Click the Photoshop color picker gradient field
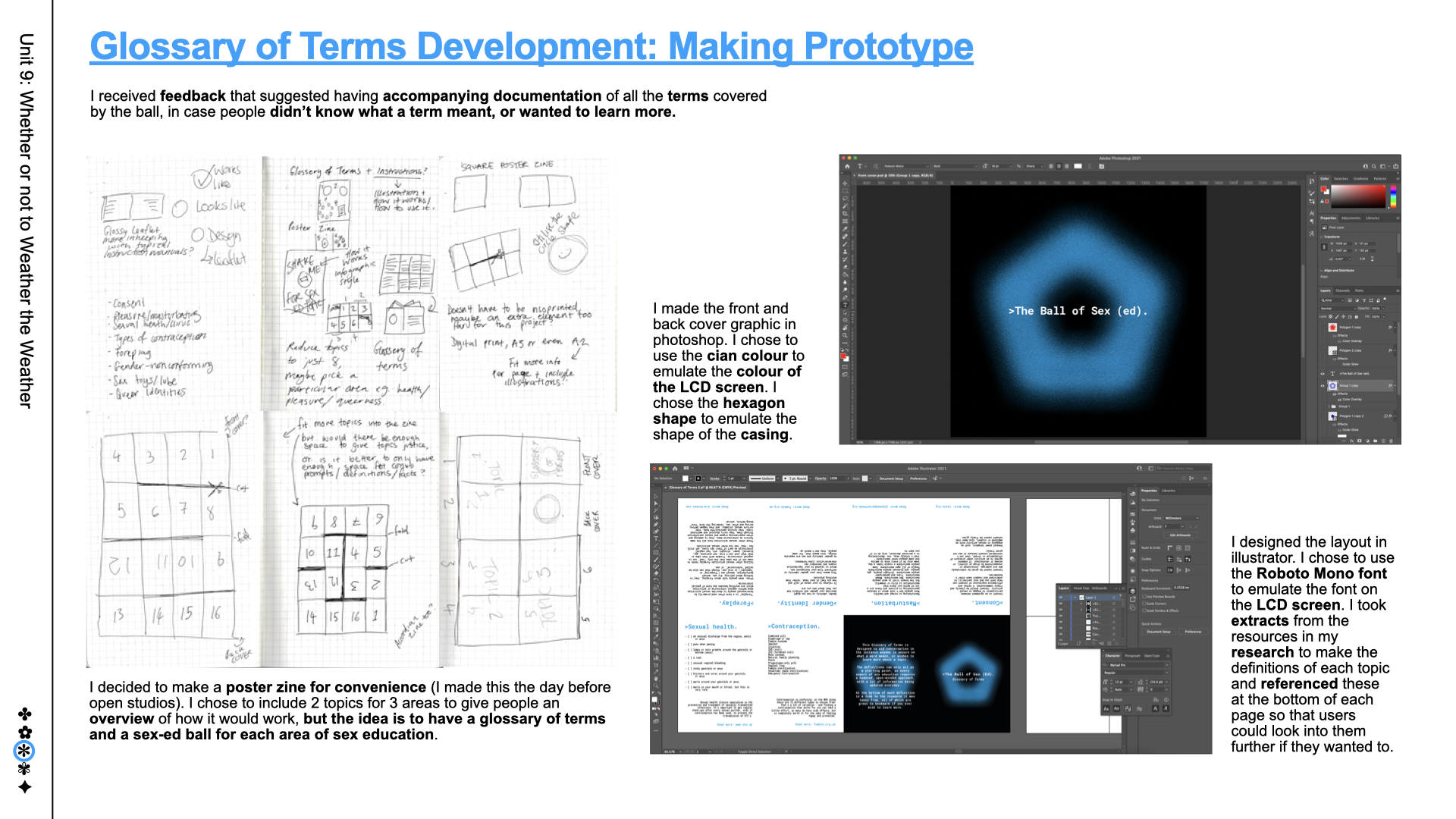The width and height of the screenshot is (1456, 819). tap(1357, 196)
